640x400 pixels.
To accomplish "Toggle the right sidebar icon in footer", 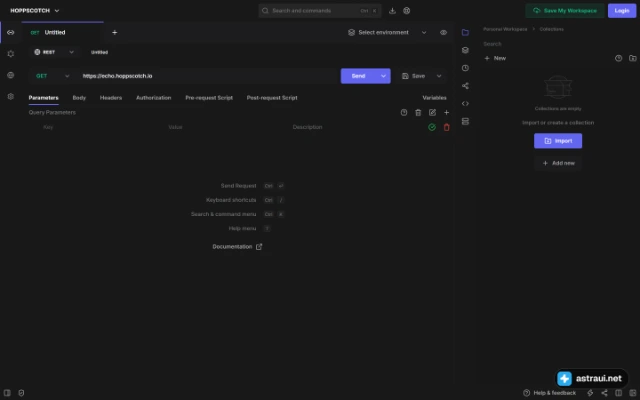I will pos(633,393).
